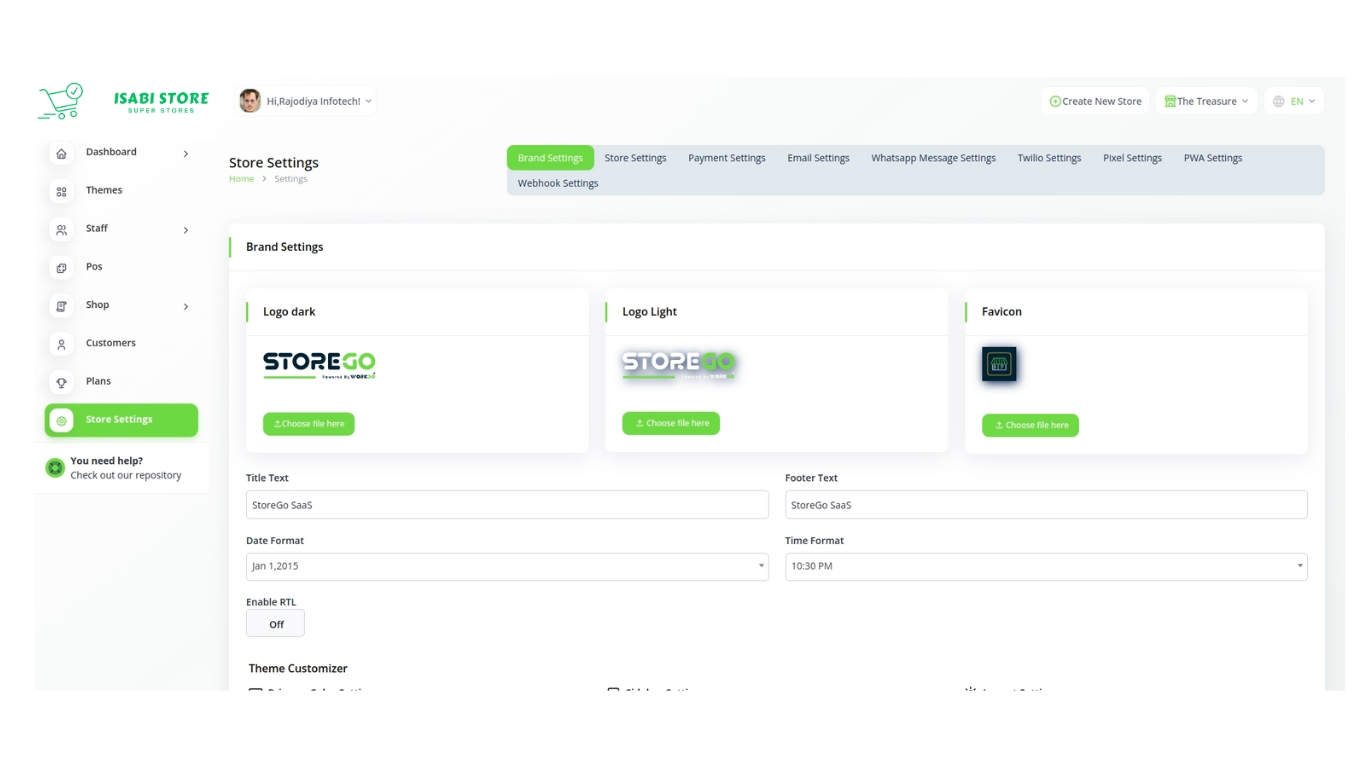Click the Plans trophy icon
Viewport: 1366px width, 768px height.
pos(61,382)
